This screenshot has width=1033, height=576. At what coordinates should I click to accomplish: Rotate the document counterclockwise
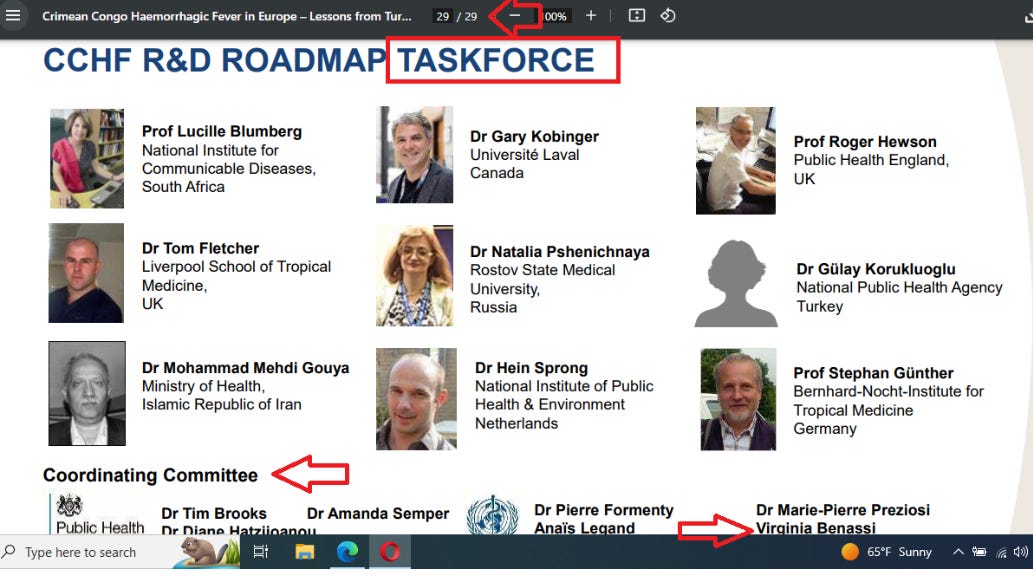pyautogui.click(x=667, y=15)
